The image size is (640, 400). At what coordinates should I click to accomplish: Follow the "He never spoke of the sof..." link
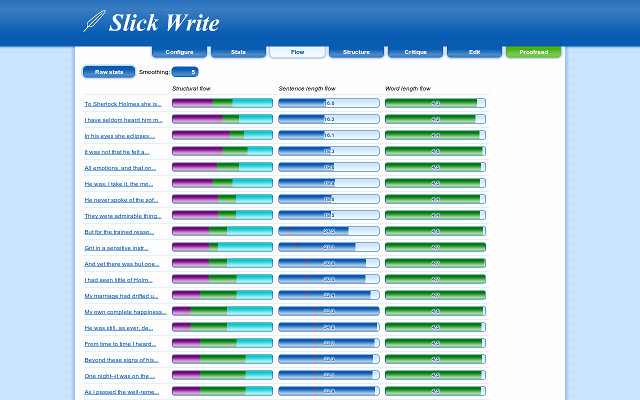(121, 200)
